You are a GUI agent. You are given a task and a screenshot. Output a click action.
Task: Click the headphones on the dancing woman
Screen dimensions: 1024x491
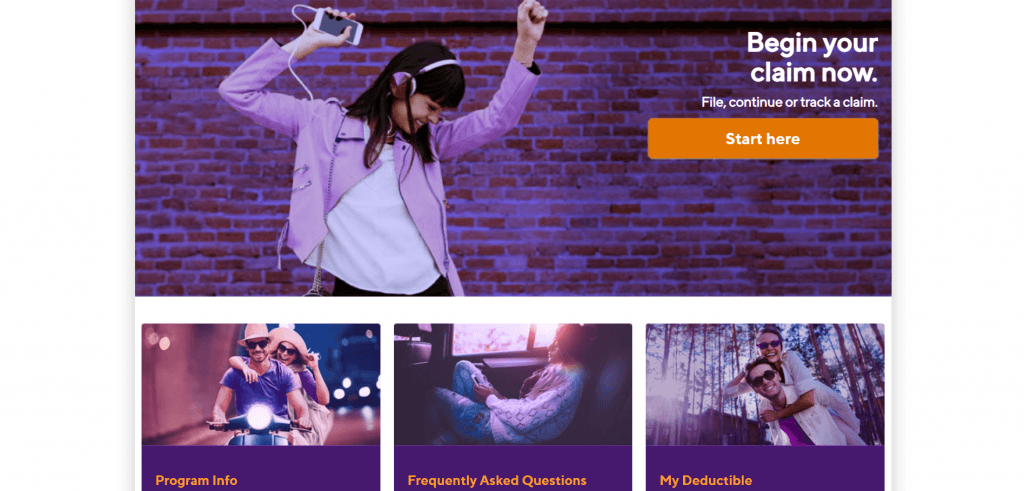point(418,74)
